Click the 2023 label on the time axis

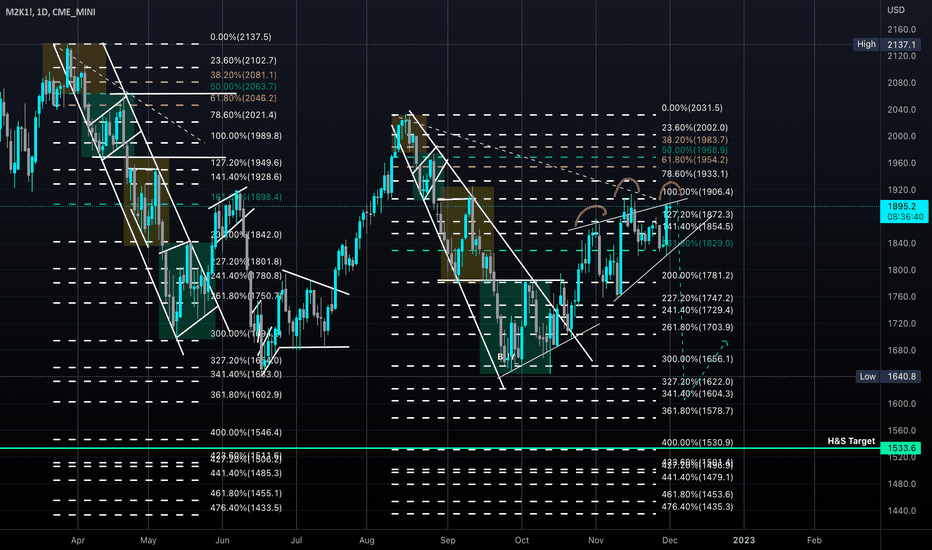(x=744, y=540)
